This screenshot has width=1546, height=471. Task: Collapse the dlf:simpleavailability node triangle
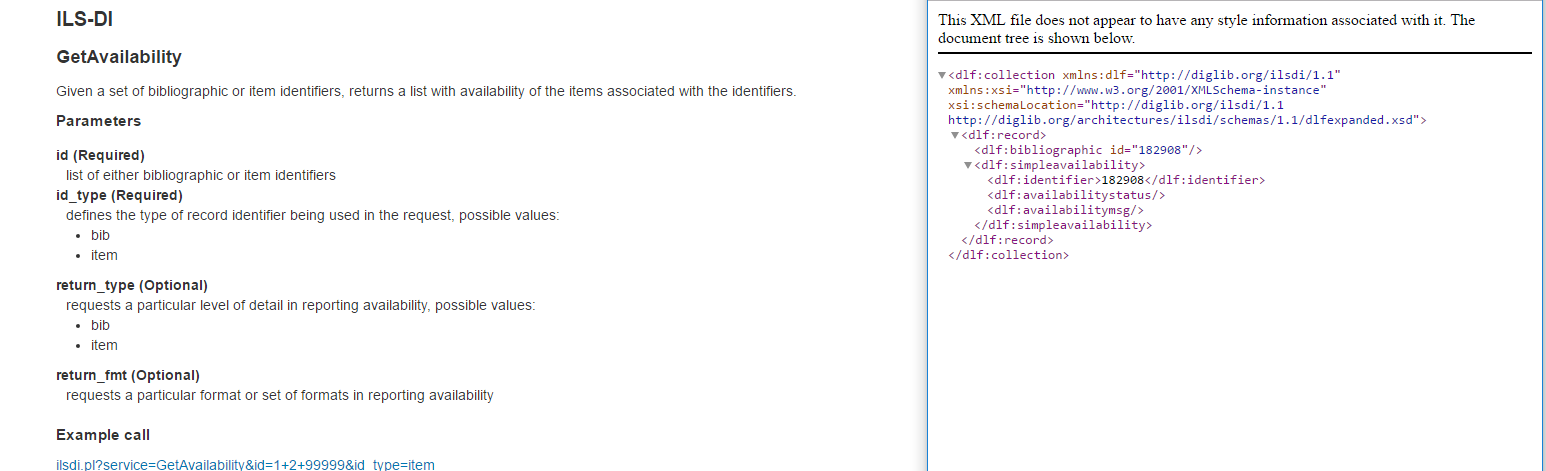[x=968, y=166]
